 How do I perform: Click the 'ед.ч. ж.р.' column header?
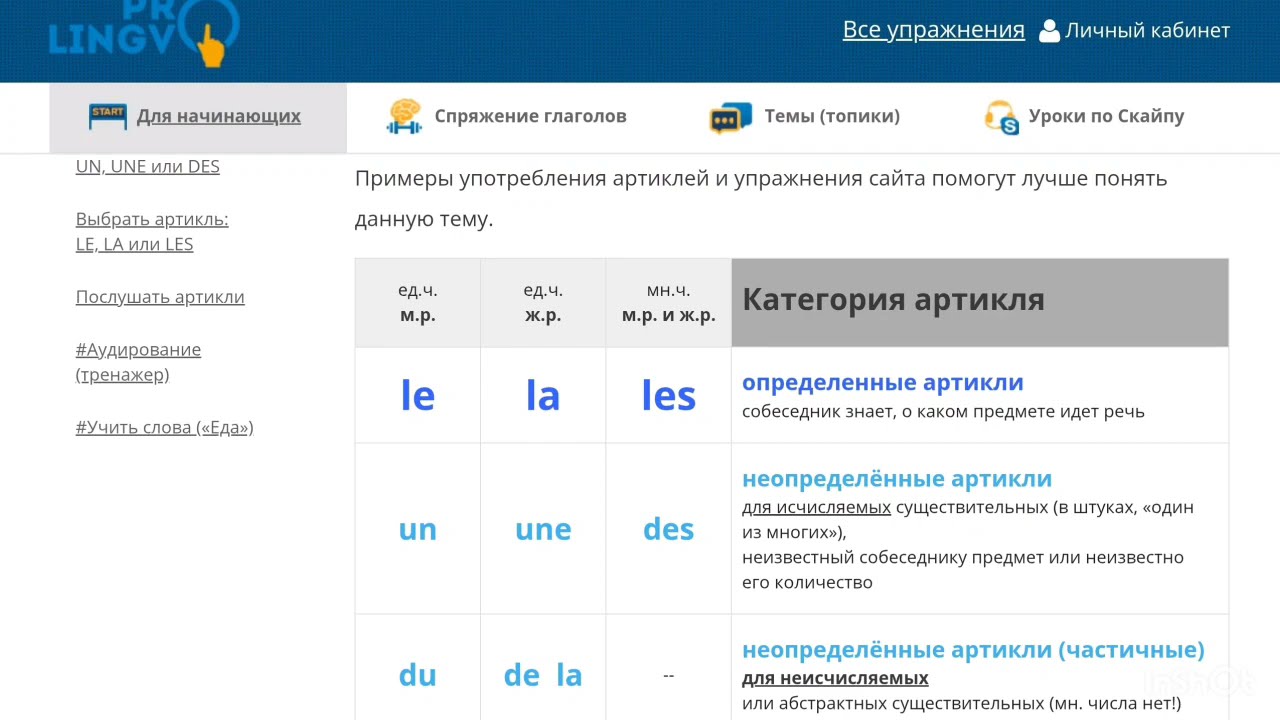pos(543,303)
